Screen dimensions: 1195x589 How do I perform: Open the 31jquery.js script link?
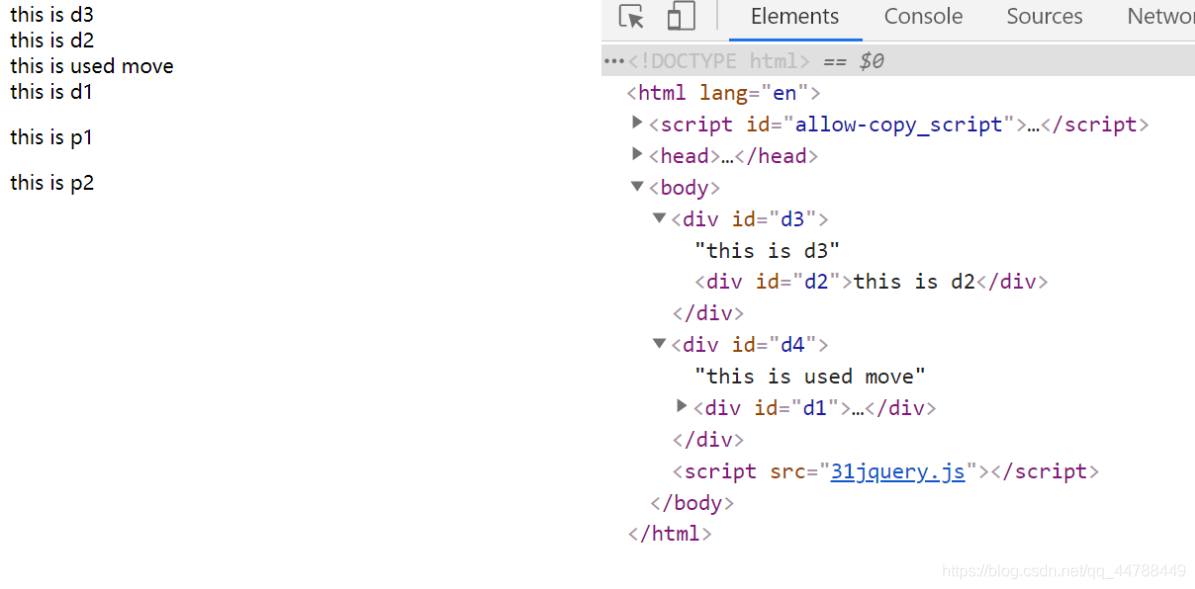(x=898, y=472)
